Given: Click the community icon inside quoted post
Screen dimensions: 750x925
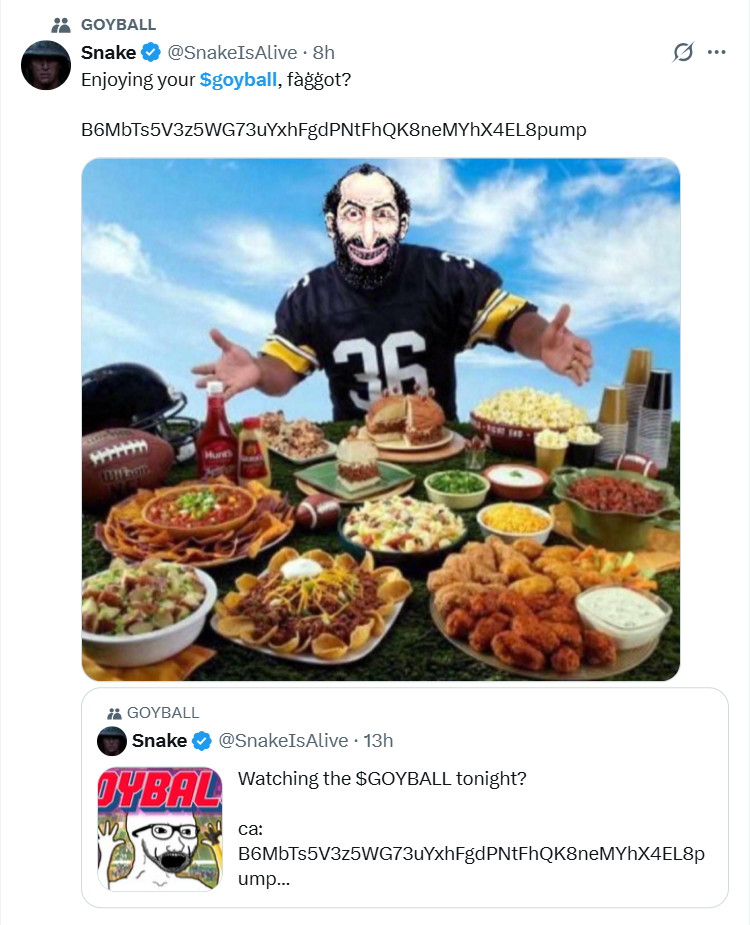Looking at the screenshot, I should pos(114,713).
